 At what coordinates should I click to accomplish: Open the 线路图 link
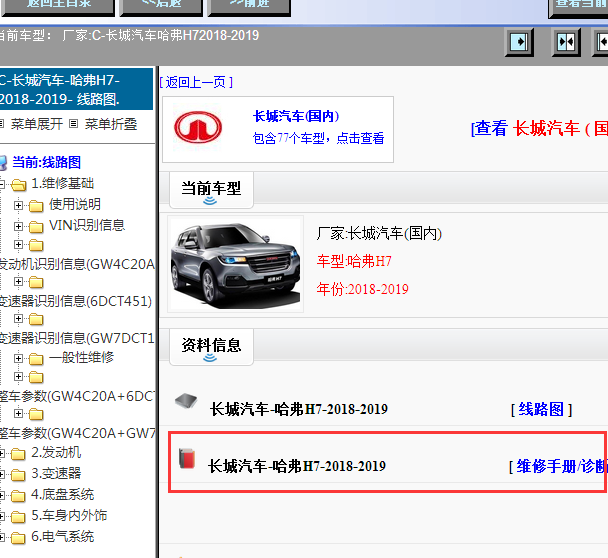point(541,409)
